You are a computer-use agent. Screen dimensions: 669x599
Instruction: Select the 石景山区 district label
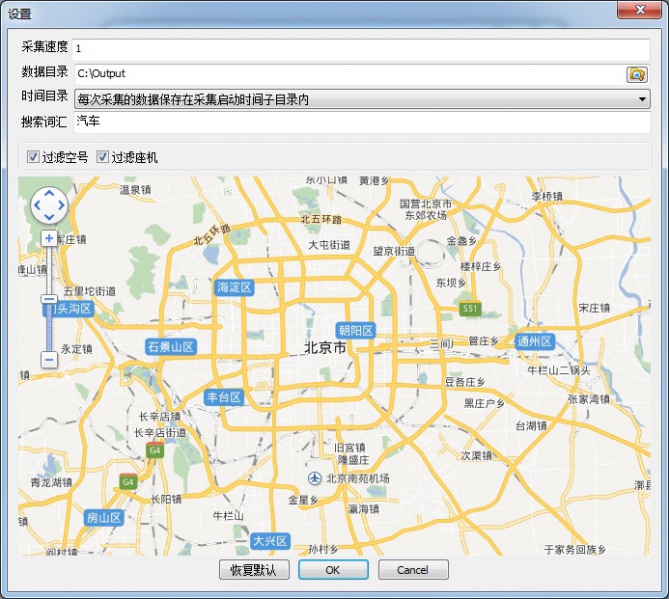(x=171, y=347)
